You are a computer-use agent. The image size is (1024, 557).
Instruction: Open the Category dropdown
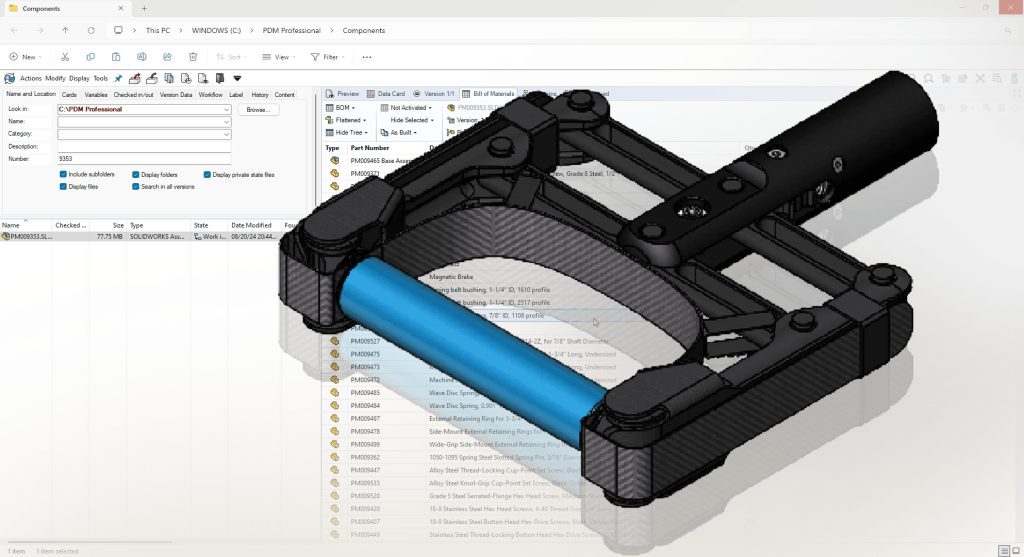click(226, 134)
